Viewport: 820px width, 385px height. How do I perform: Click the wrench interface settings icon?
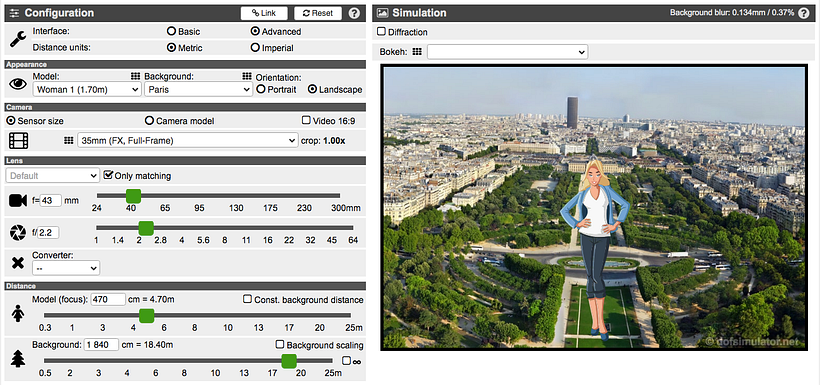pyautogui.click(x=18, y=39)
